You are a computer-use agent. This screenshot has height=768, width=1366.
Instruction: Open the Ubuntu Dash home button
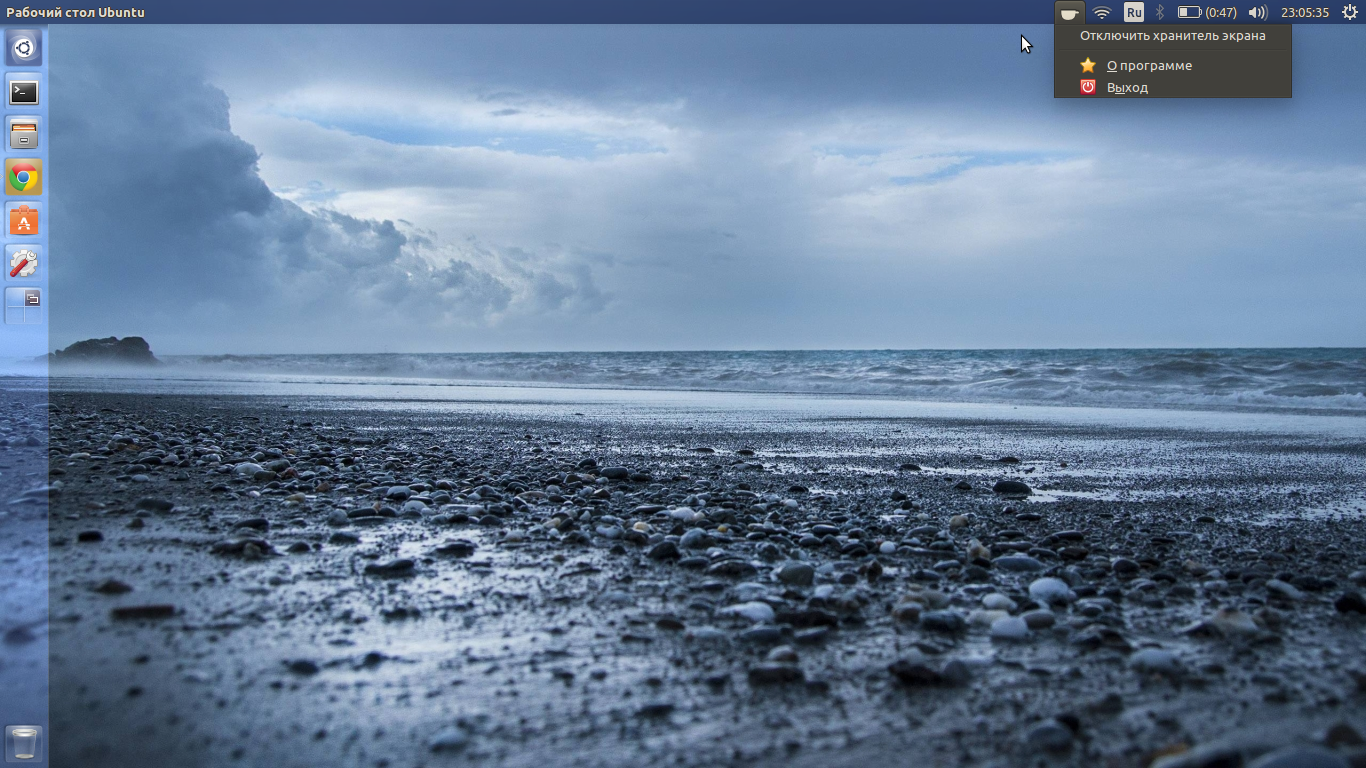point(24,47)
